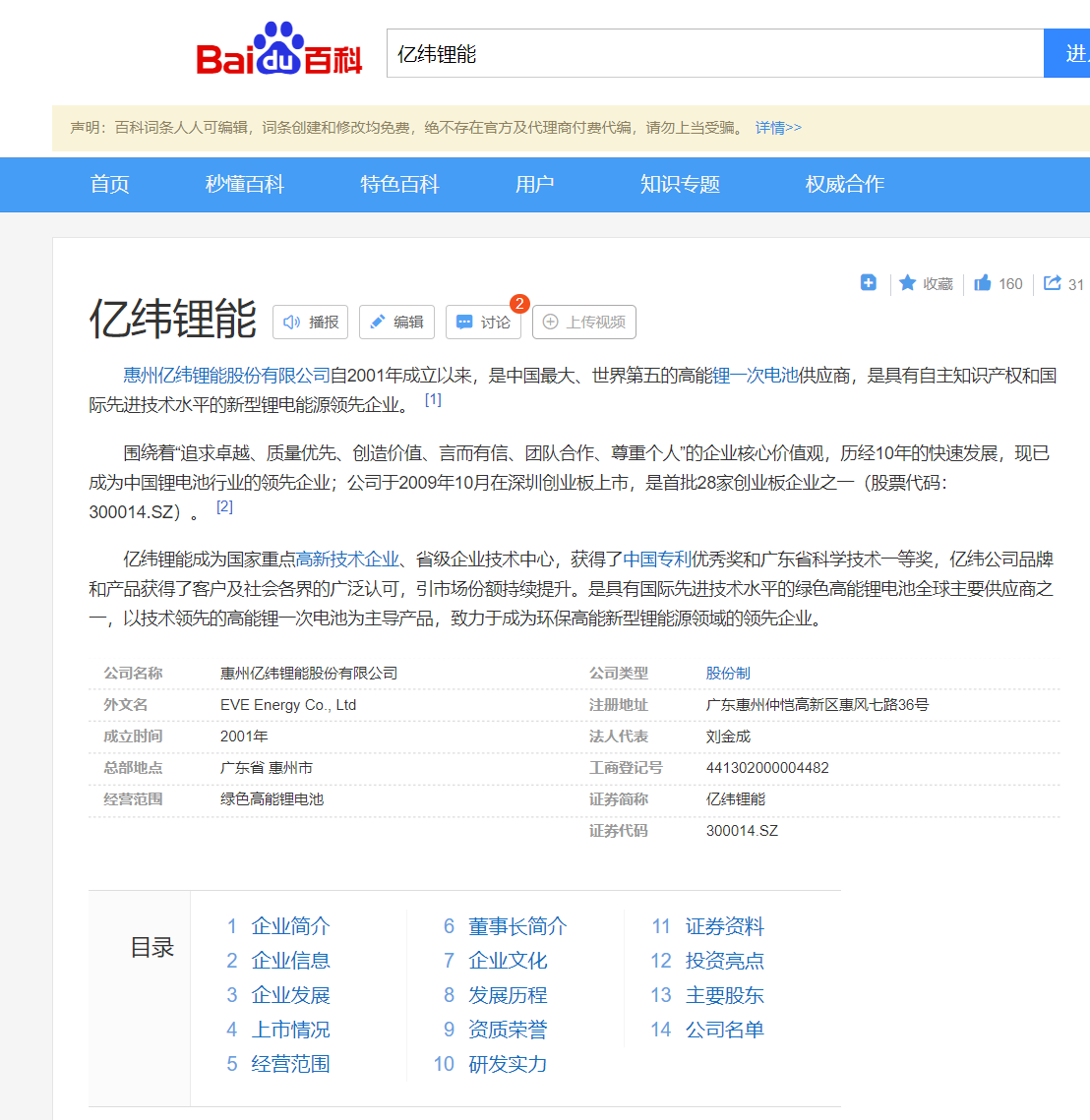Click the search input field
Screen dimensions: 1090x1120
coord(714,53)
